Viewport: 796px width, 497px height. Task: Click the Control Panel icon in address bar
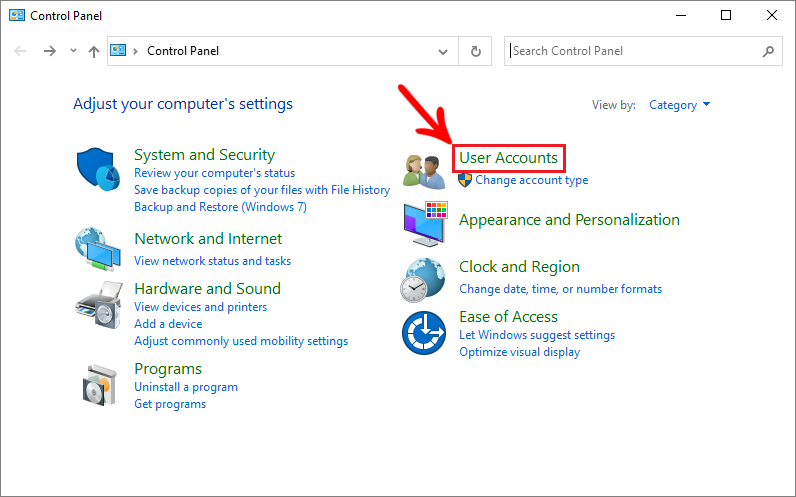point(118,50)
